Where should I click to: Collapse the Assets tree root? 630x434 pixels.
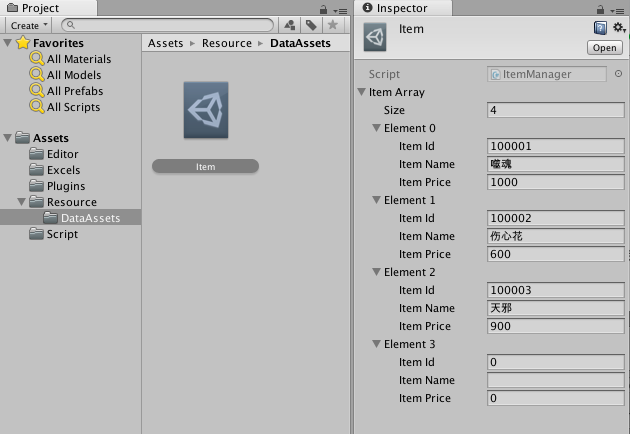7,138
